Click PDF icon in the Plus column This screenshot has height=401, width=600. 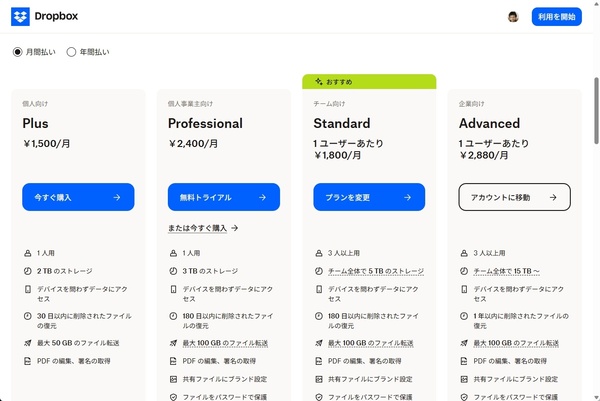[28, 361]
